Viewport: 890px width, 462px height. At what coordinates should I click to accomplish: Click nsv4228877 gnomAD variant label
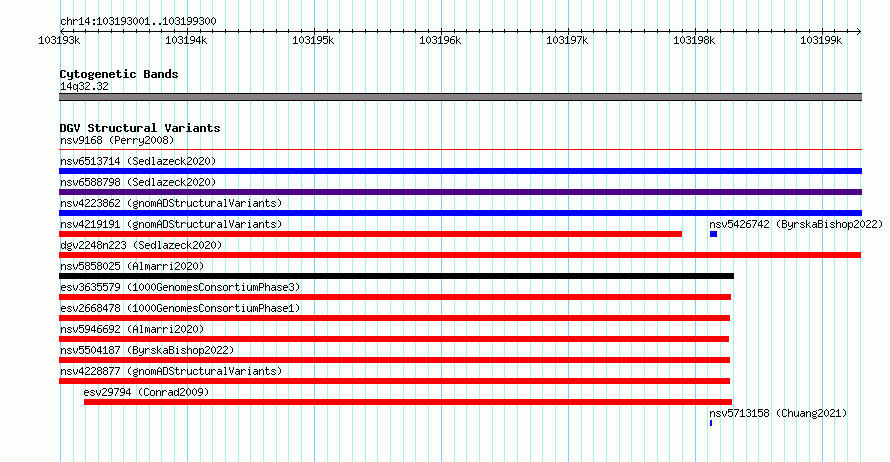pyautogui.click(x=171, y=371)
